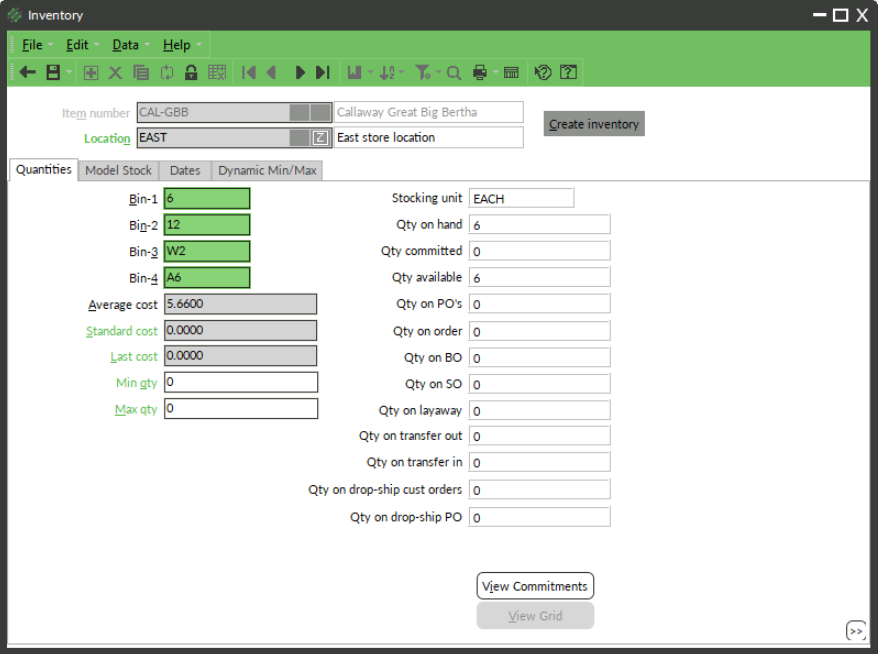The width and height of the screenshot is (878, 654).
Task: Click the Average cost field
Action: (240, 303)
